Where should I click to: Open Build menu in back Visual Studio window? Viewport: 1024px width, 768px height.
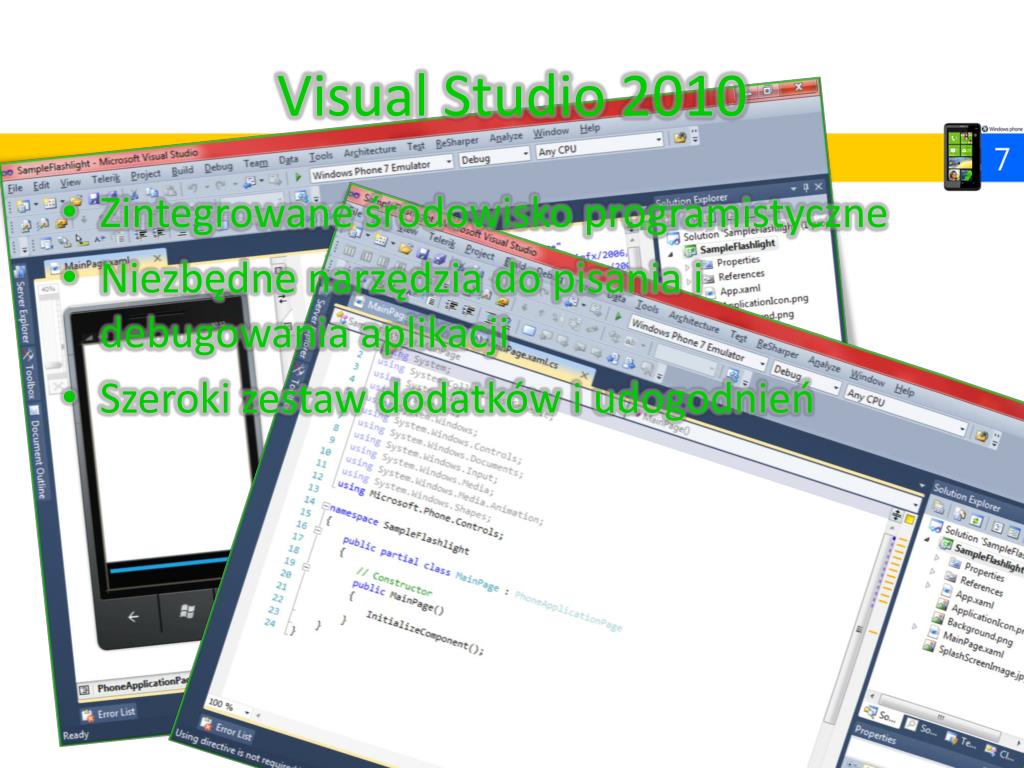(x=183, y=170)
